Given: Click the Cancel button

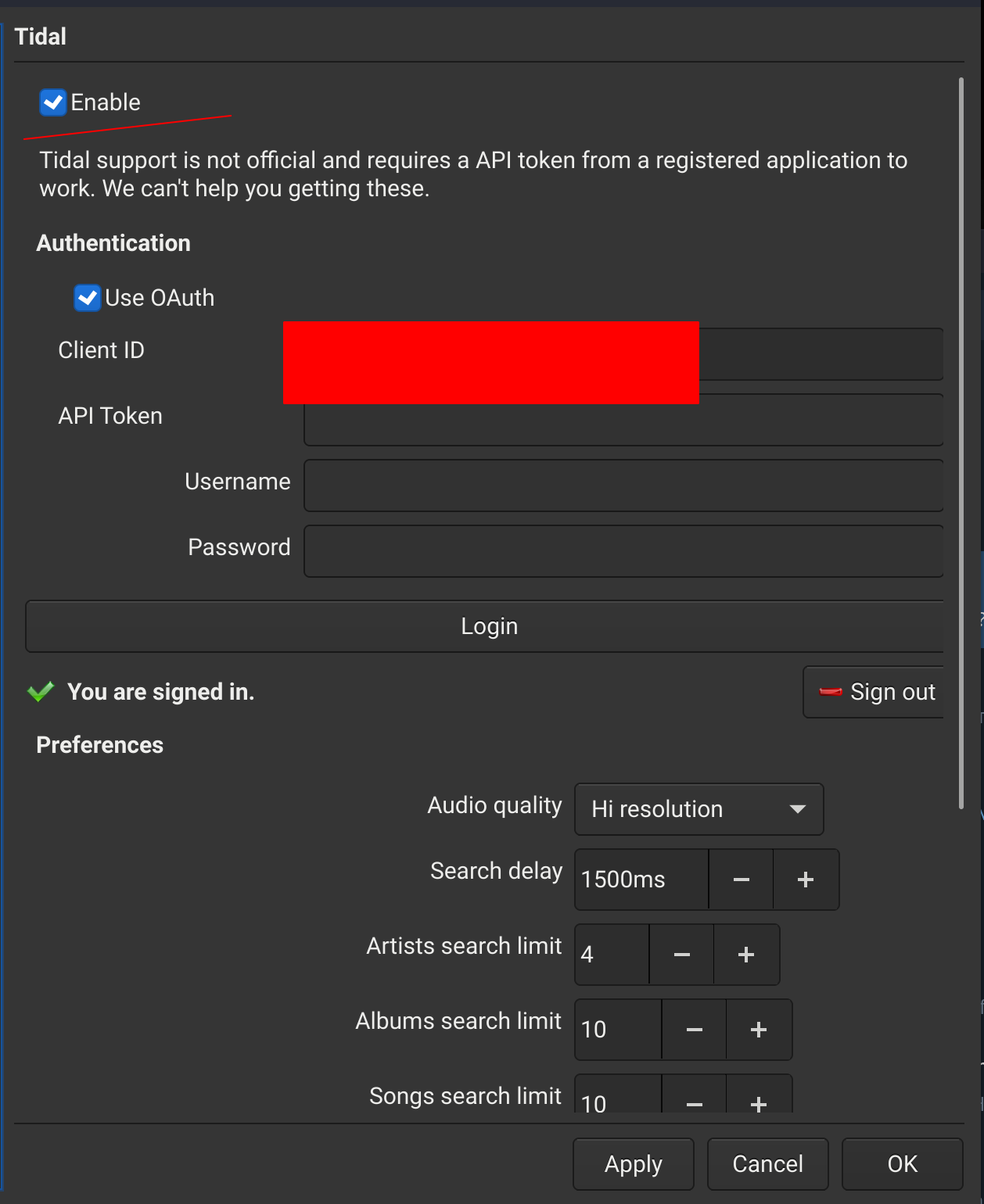Looking at the screenshot, I should [x=768, y=1164].
